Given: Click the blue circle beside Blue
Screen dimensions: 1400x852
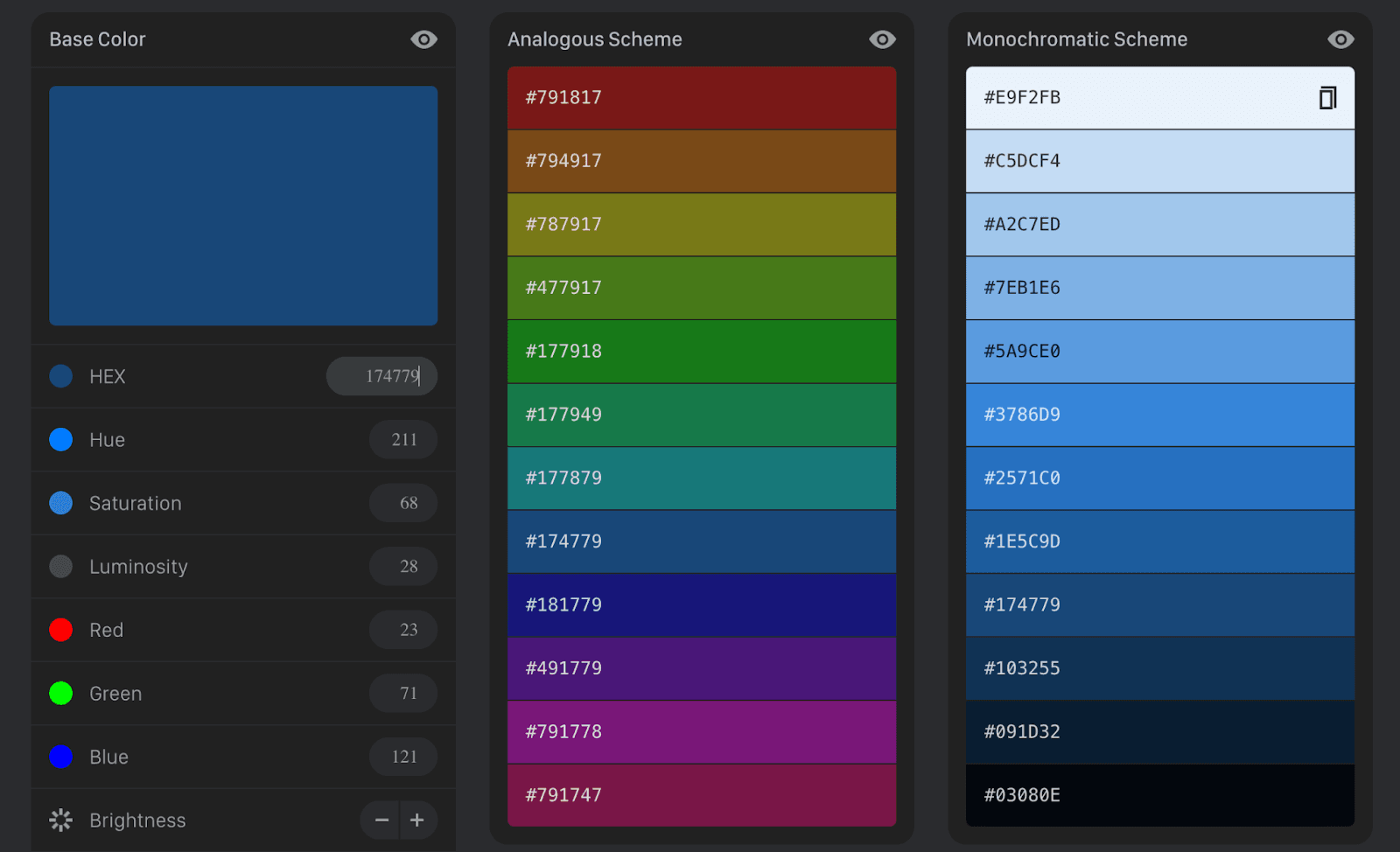Looking at the screenshot, I should click(60, 756).
